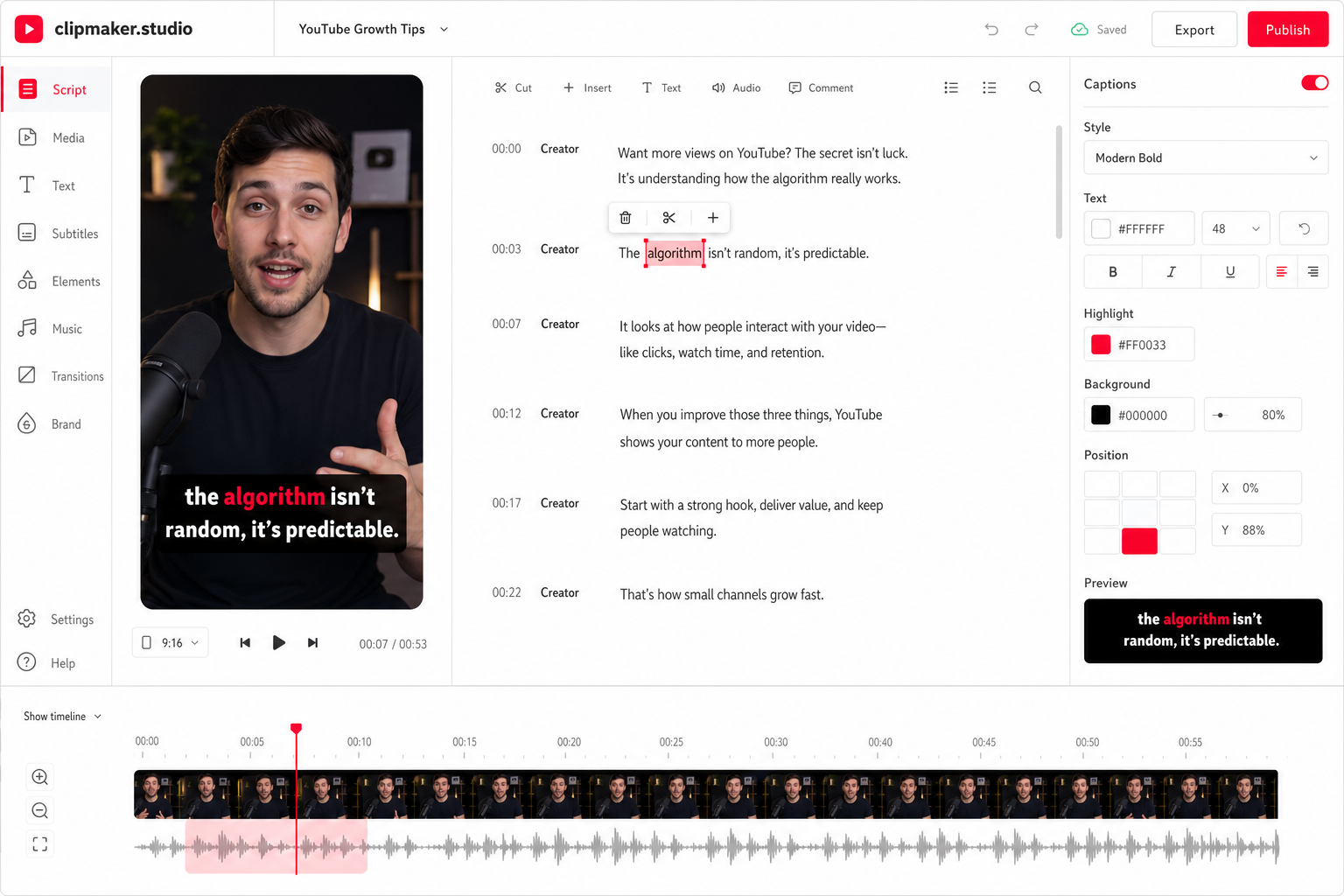Click Comment in script toolbar
Image resolution: width=1344 pixels, height=896 pixels.
(821, 87)
